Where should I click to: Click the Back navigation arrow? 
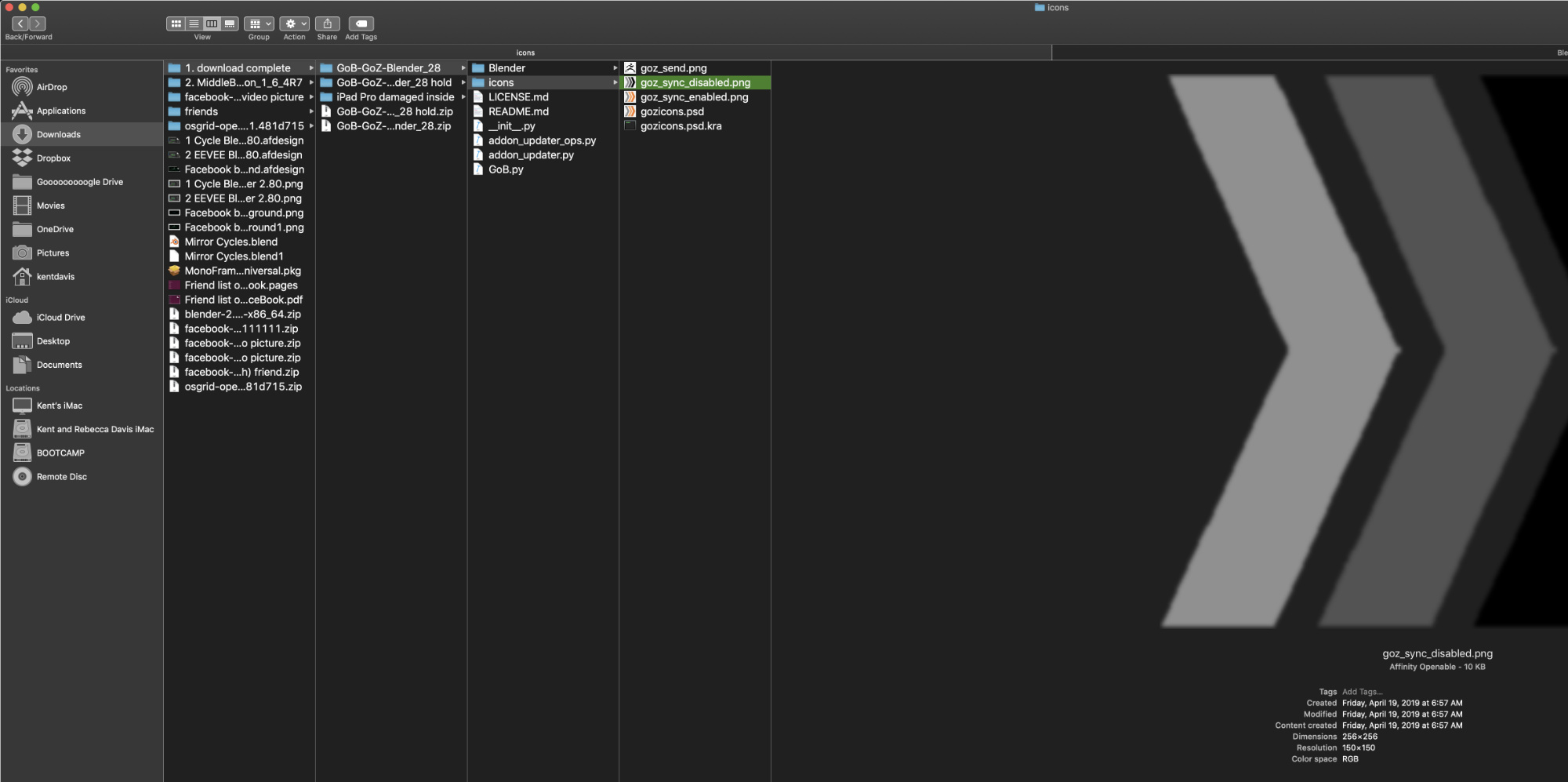point(20,24)
